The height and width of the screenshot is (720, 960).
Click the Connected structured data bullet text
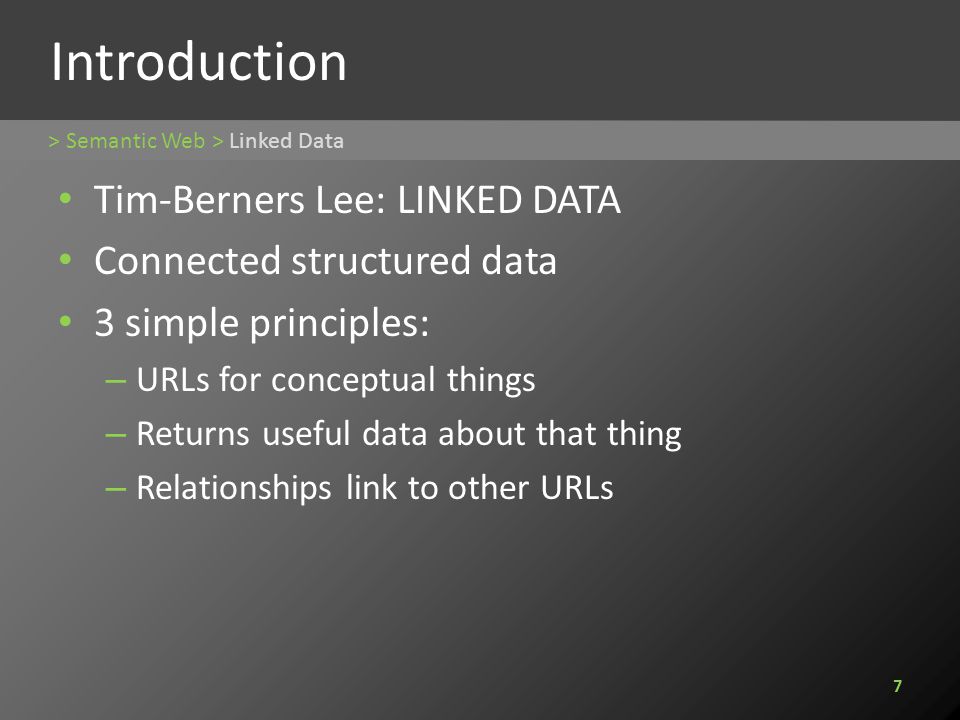pyautogui.click(x=326, y=261)
